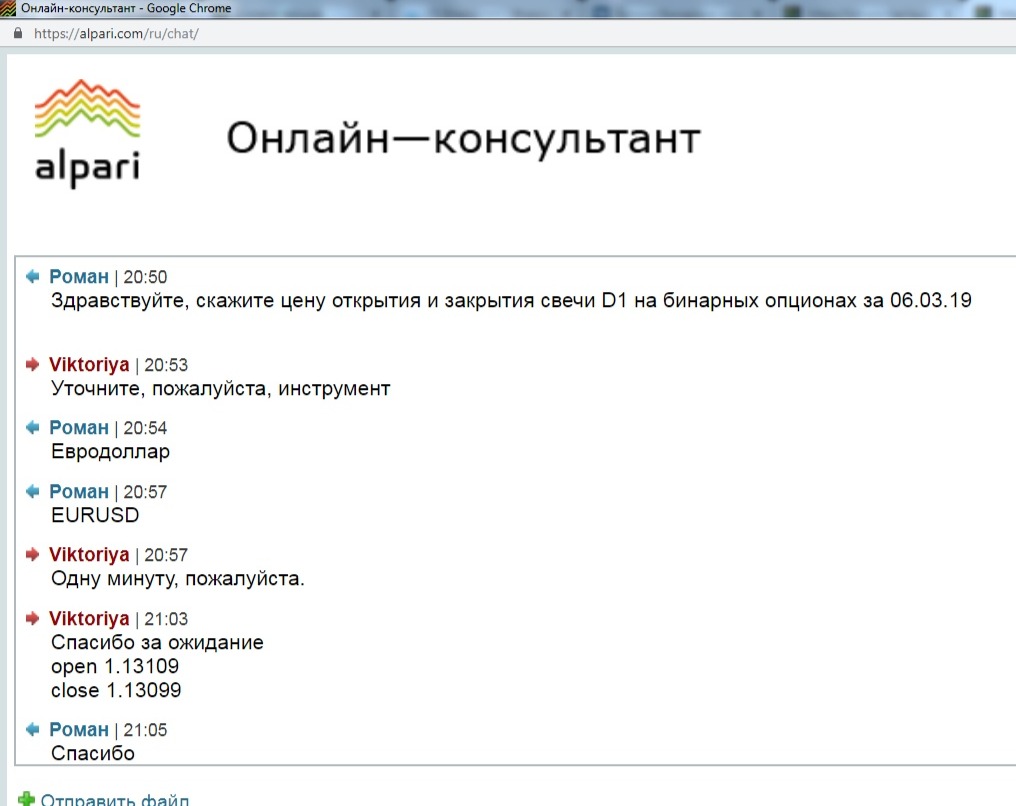1016x806 pixels.
Task: Click blue arrow beside Роман's 20:50 message
Action: [x=34, y=277]
